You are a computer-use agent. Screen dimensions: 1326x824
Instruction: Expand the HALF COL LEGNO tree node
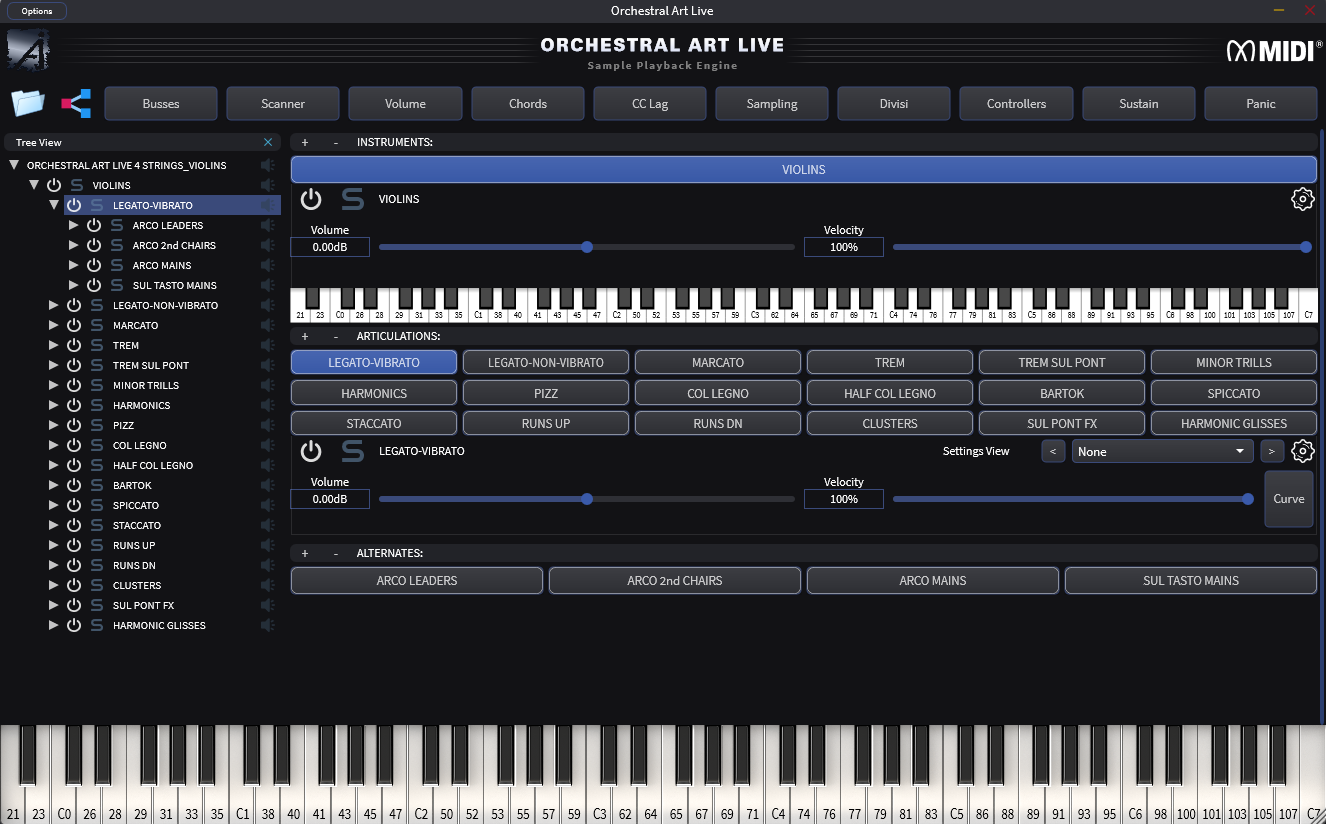tap(54, 465)
